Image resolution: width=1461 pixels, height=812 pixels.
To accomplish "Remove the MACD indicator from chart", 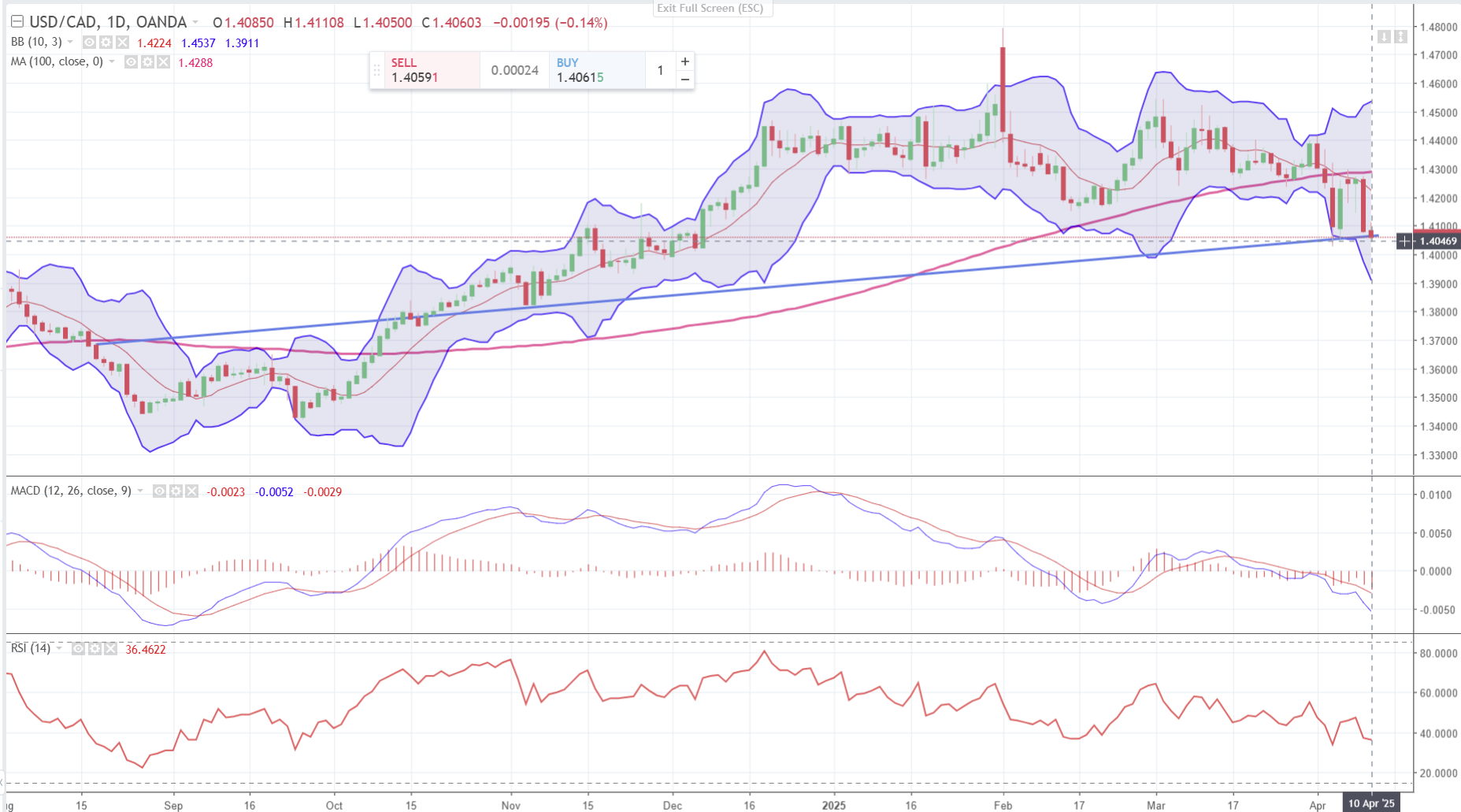I will [x=191, y=491].
